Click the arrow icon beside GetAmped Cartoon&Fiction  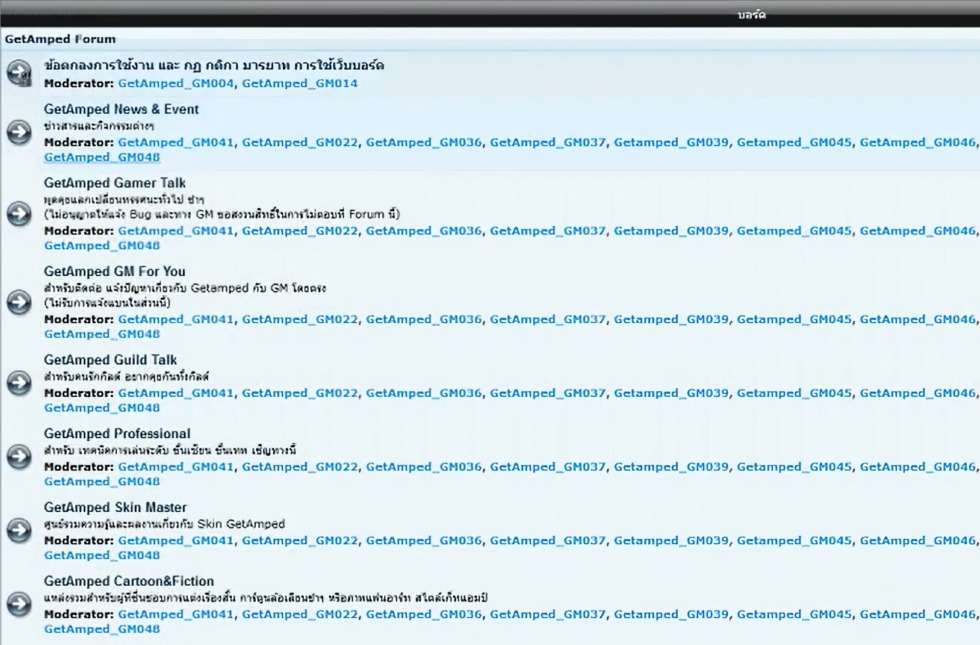pyautogui.click(x=19, y=604)
